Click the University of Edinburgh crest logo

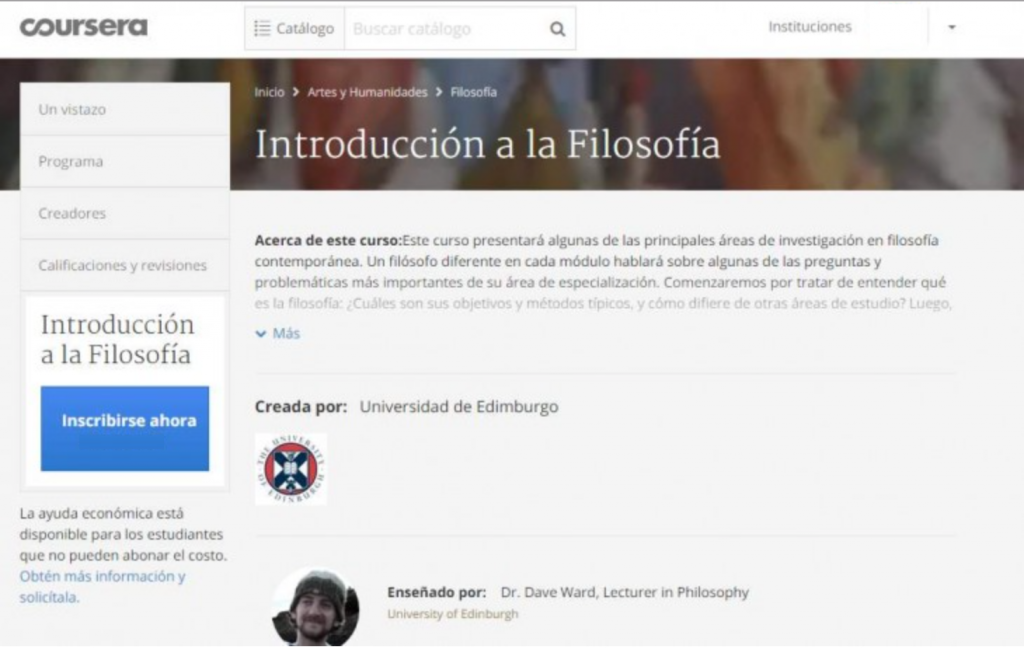pos(291,468)
